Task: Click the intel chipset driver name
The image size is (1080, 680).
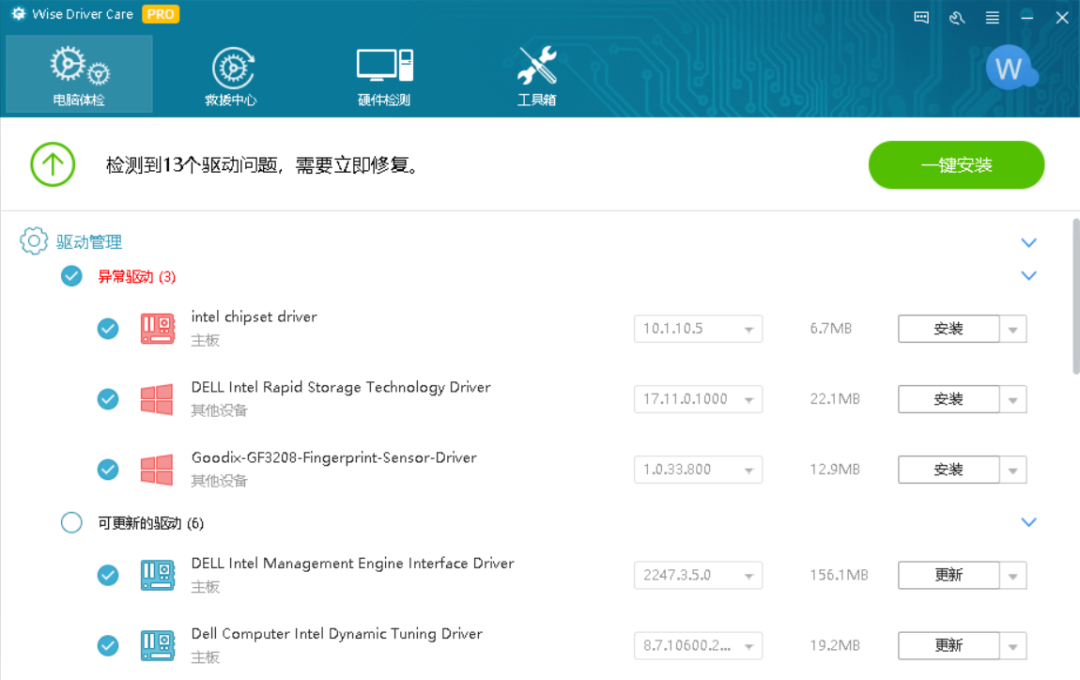Action: [x=253, y=317]
